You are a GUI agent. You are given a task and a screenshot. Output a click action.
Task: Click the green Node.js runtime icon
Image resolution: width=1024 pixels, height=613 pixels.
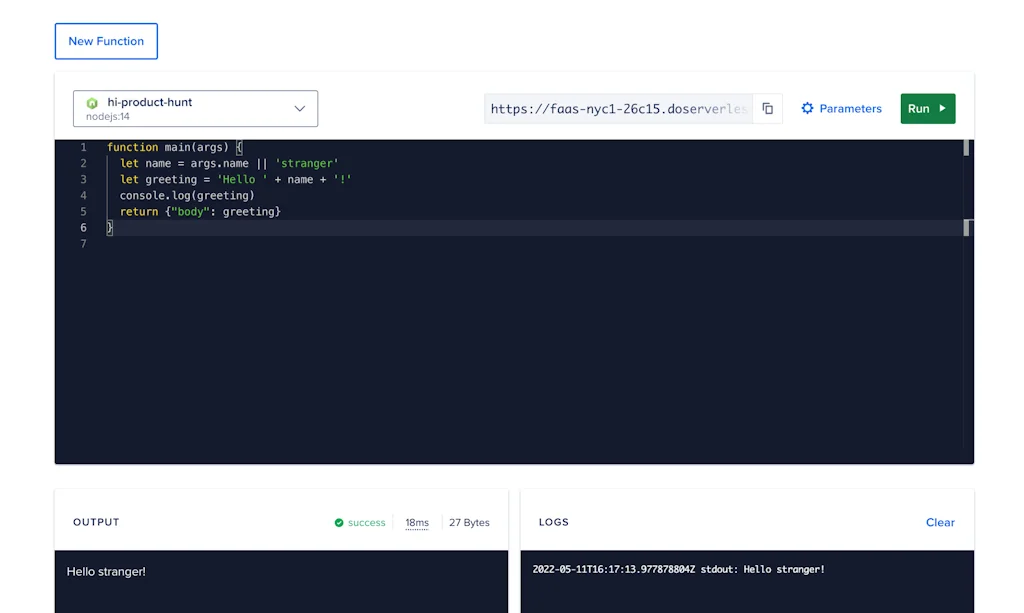tap(92, 102)
